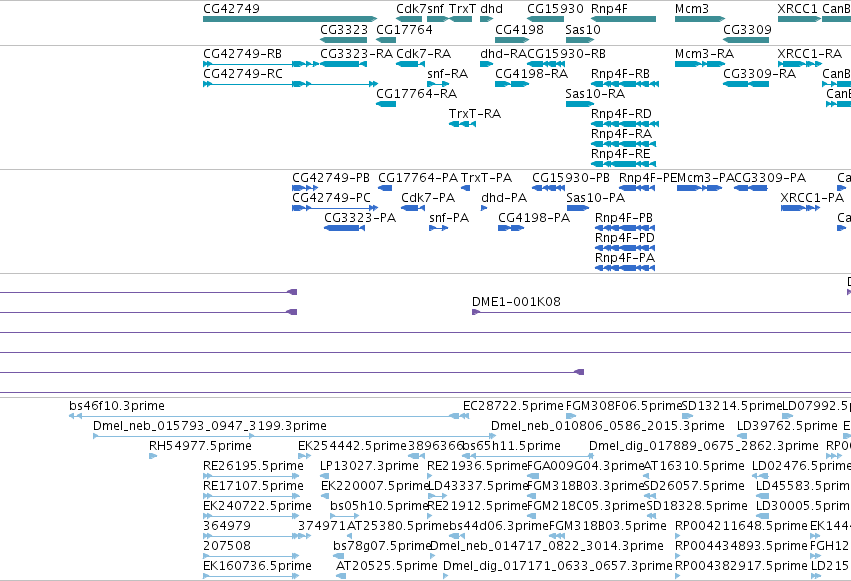The image size is (851, 581).
Task: Select EST Dmel_neb_010806_0586_2015.3prime
Action: [x=608, y=426]
